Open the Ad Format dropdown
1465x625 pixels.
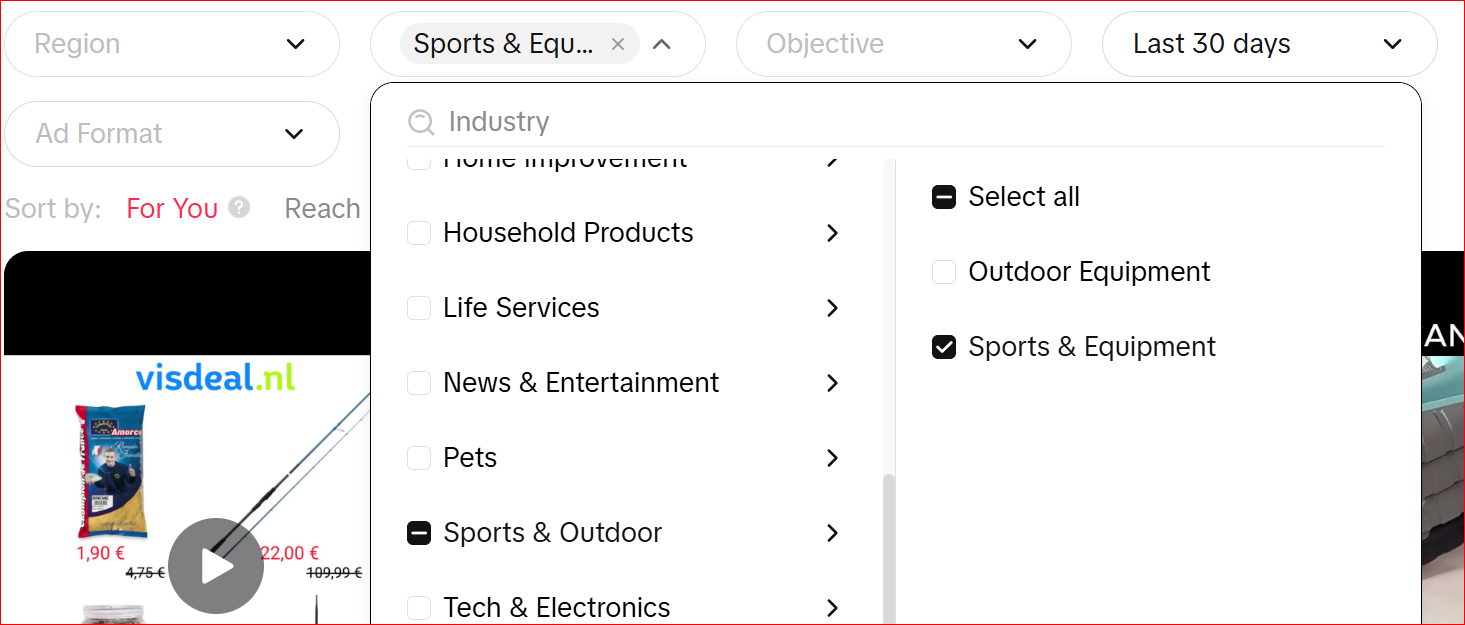(172, 134)
